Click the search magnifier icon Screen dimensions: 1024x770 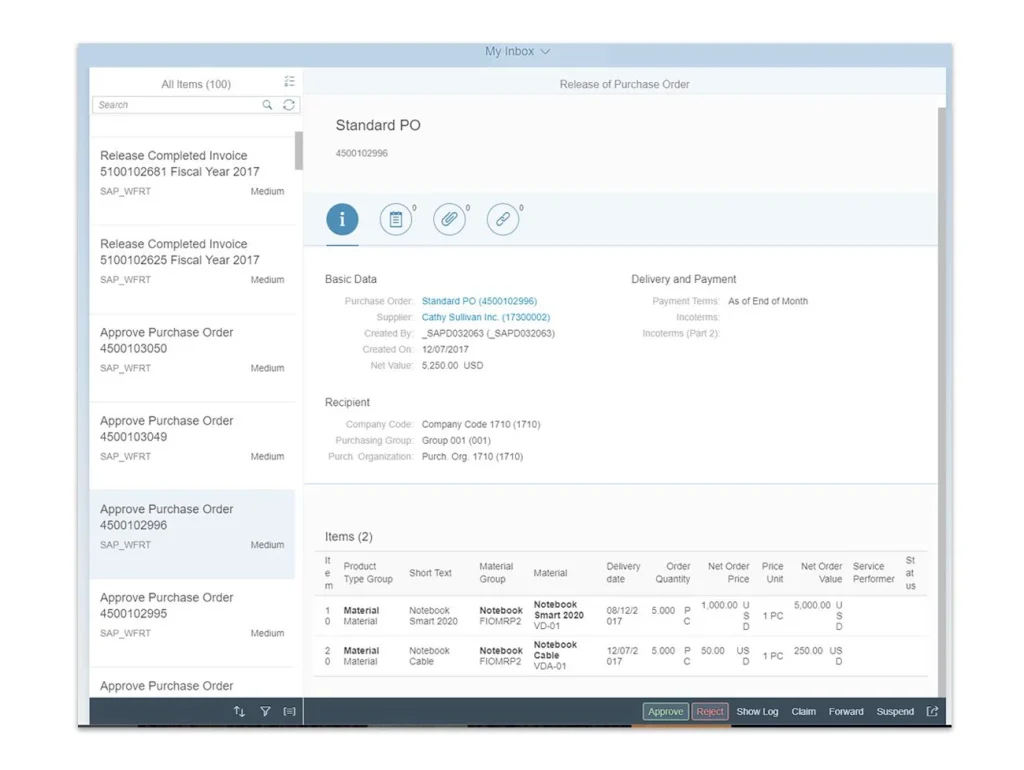[x=267, y=104]
